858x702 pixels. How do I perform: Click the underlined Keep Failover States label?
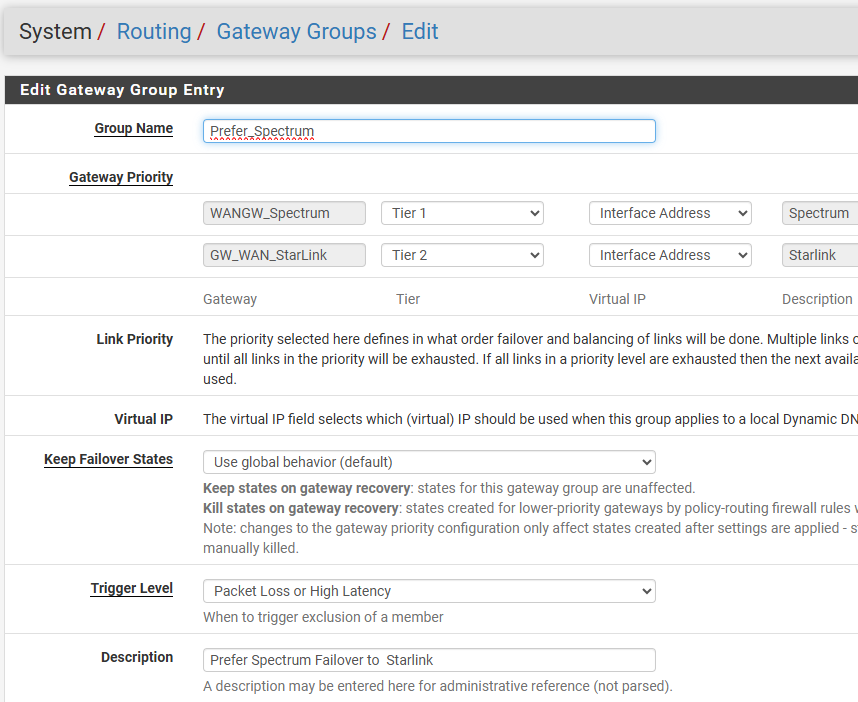(108, 459)
